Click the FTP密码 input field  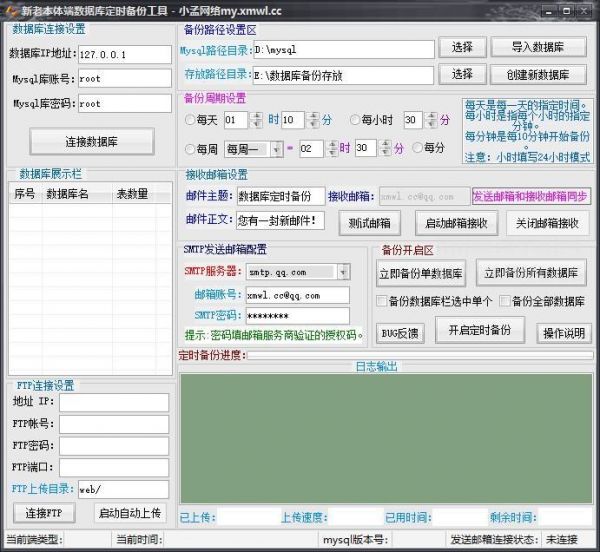[x=114, y=446]
